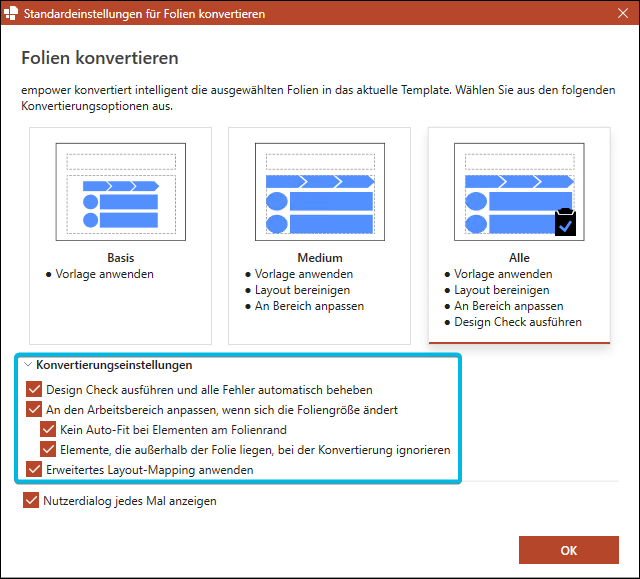This screenshot has height=579, width=640.
Task: Confirm settings with the OK button
Action: click(569, 550)
